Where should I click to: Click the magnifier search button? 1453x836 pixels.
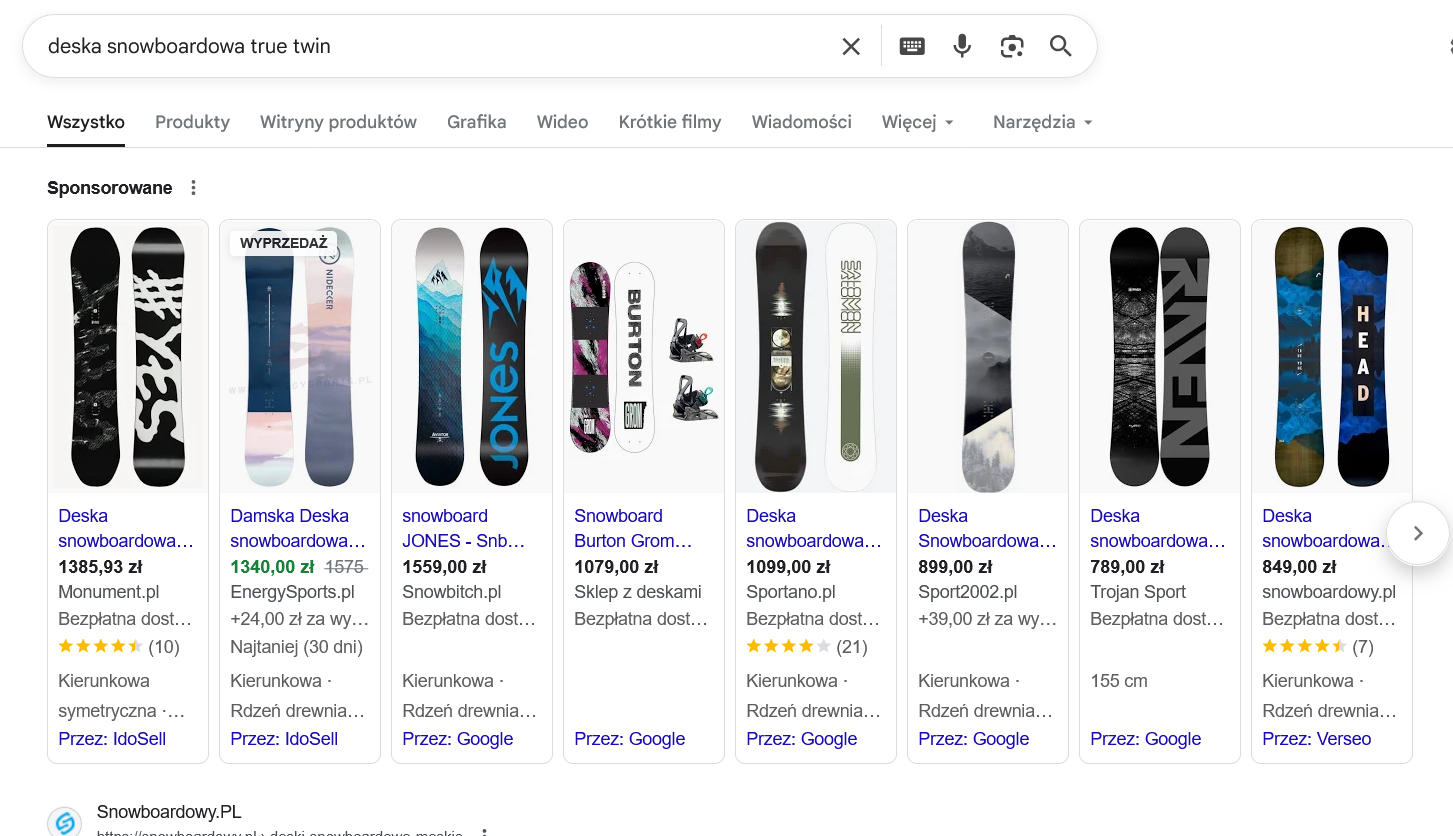coord(1061,46)
